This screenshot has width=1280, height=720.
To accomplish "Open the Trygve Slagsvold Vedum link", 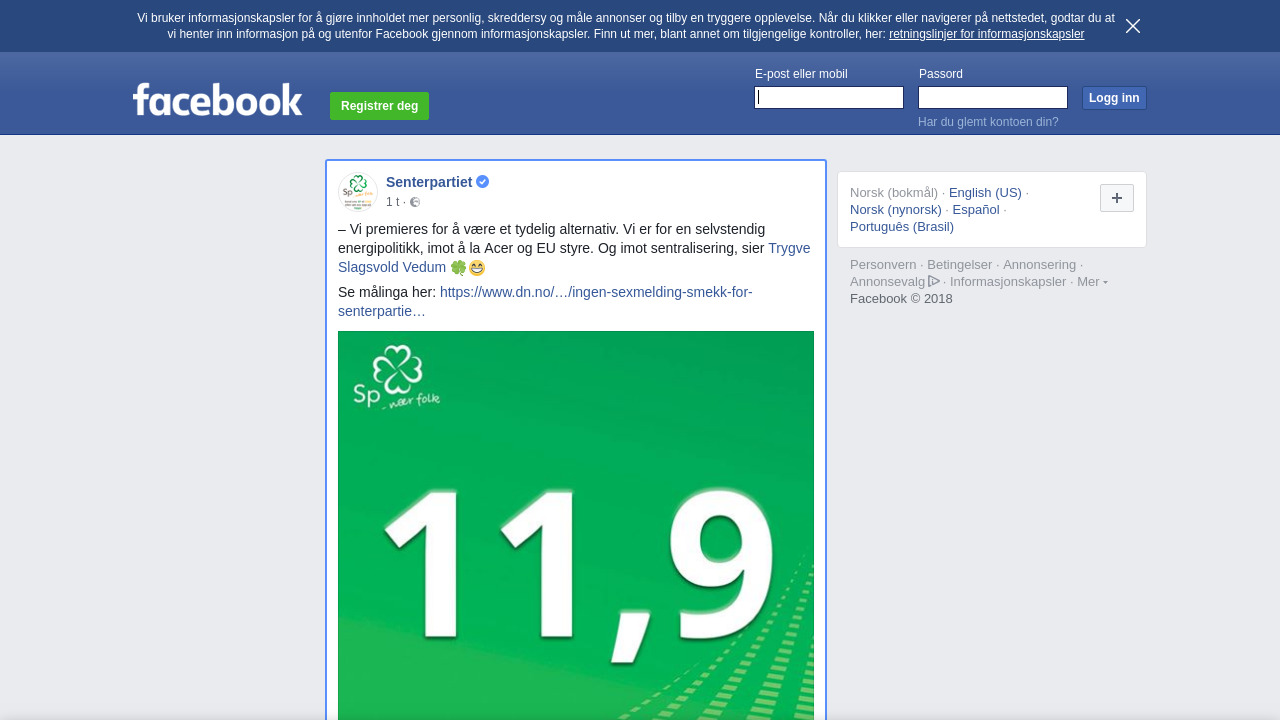I will (574, 258).
